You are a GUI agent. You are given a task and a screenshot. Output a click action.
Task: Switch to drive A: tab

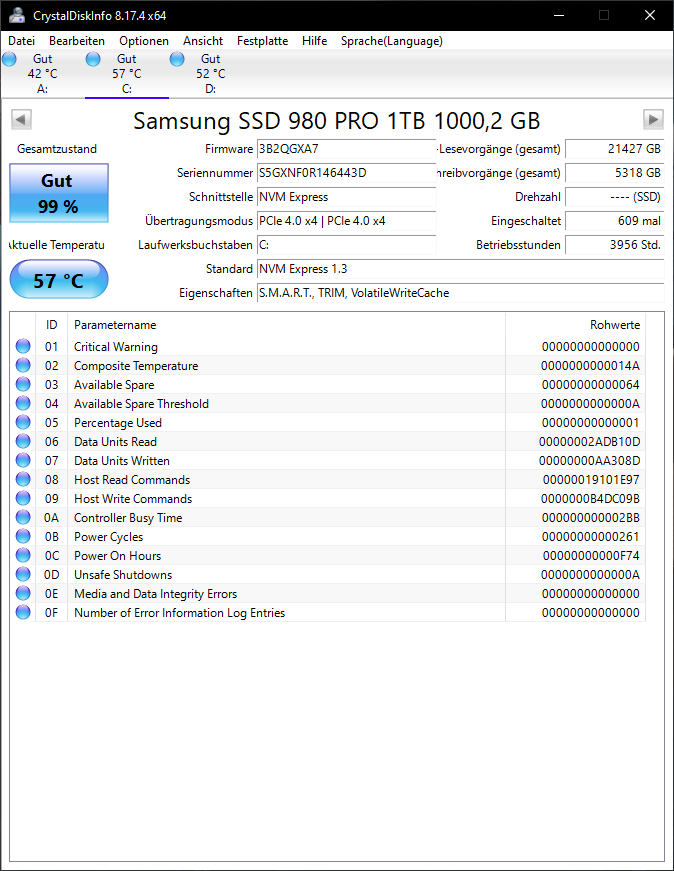(x=42, y=74)
